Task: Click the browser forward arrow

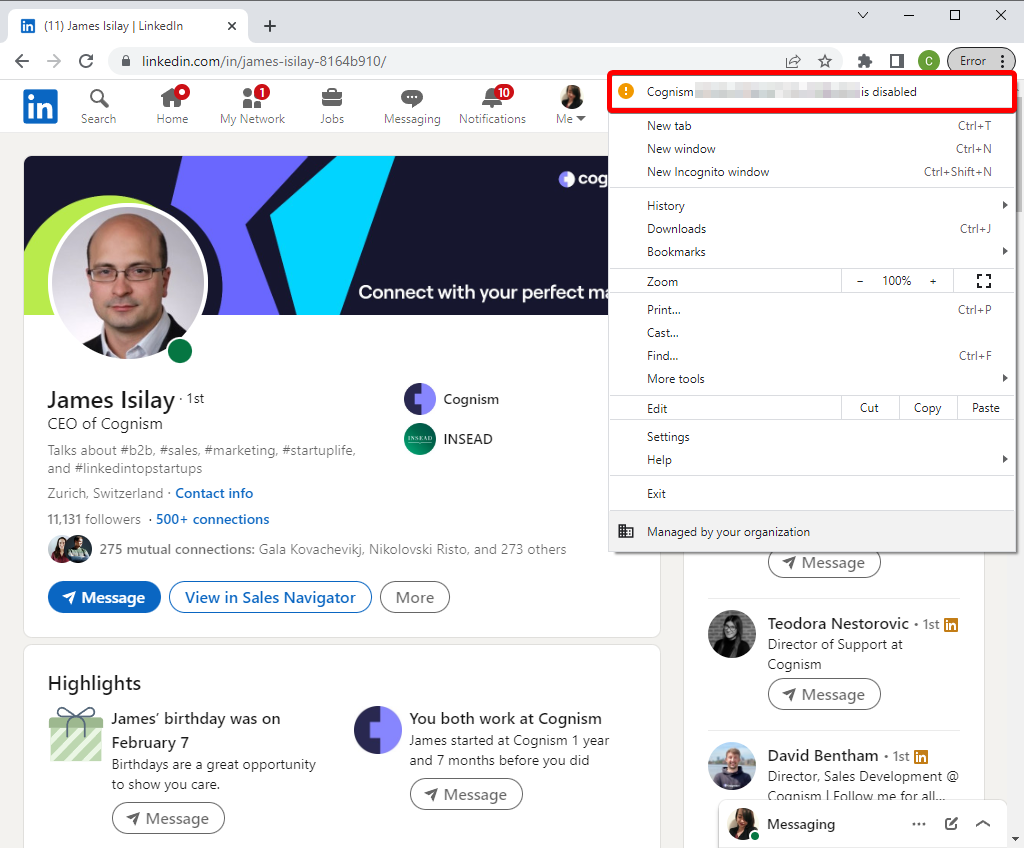Action: click(54, 61)
